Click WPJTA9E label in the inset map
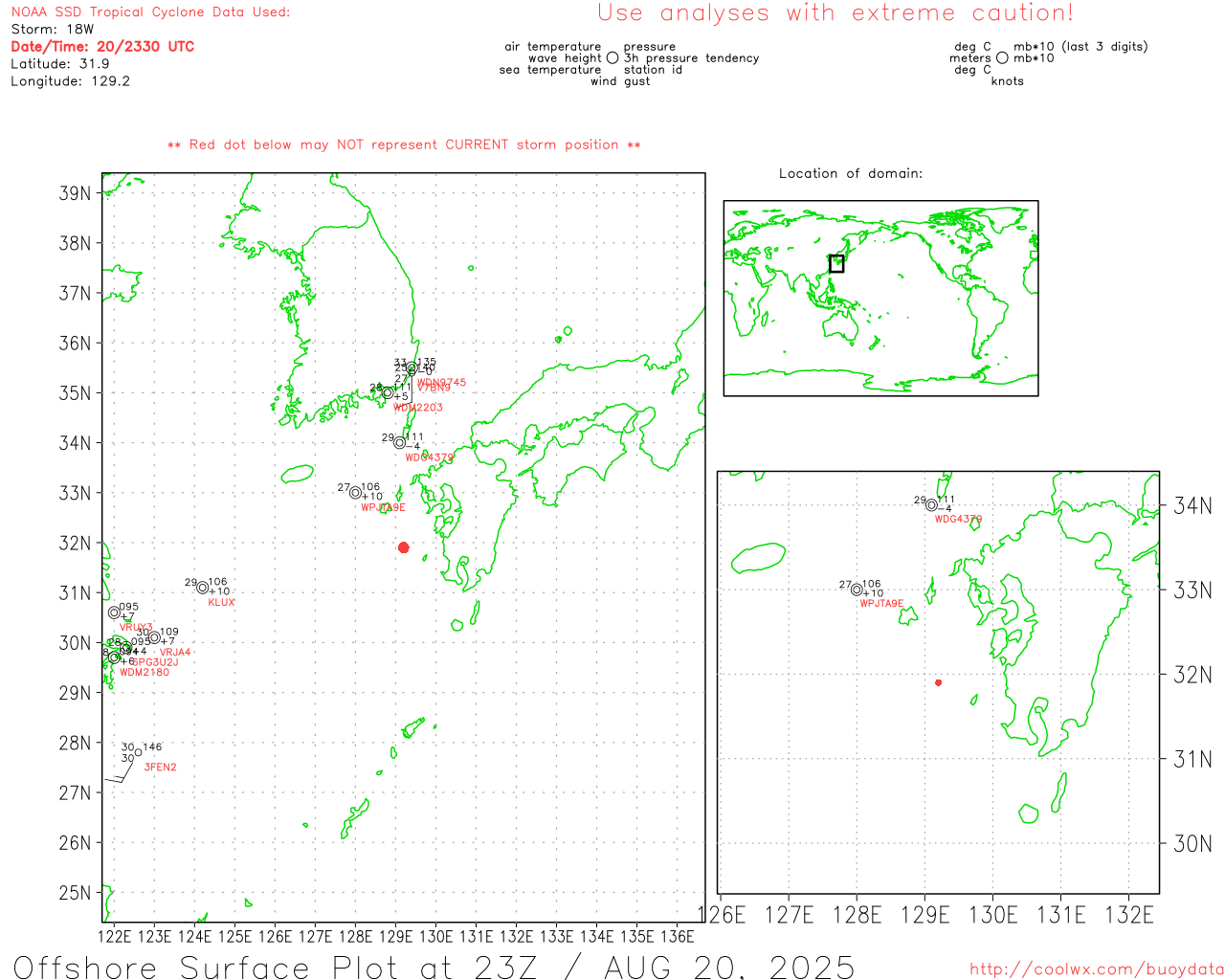The image size is (1225, 980). (882, 604)
